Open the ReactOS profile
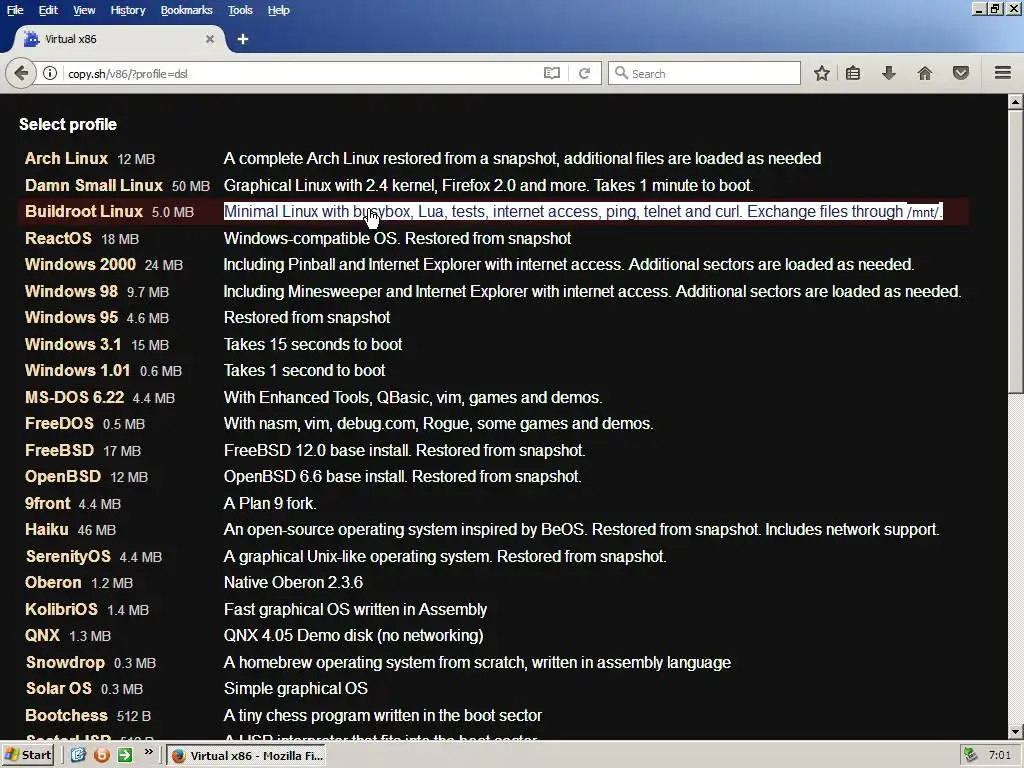This screenshot has height=768, width=1024. 58,238
